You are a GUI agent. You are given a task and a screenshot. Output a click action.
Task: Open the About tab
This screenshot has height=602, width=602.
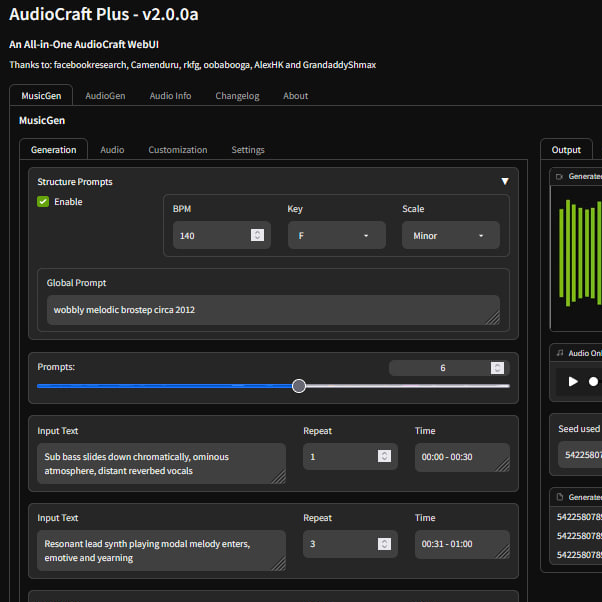(295, 96)
